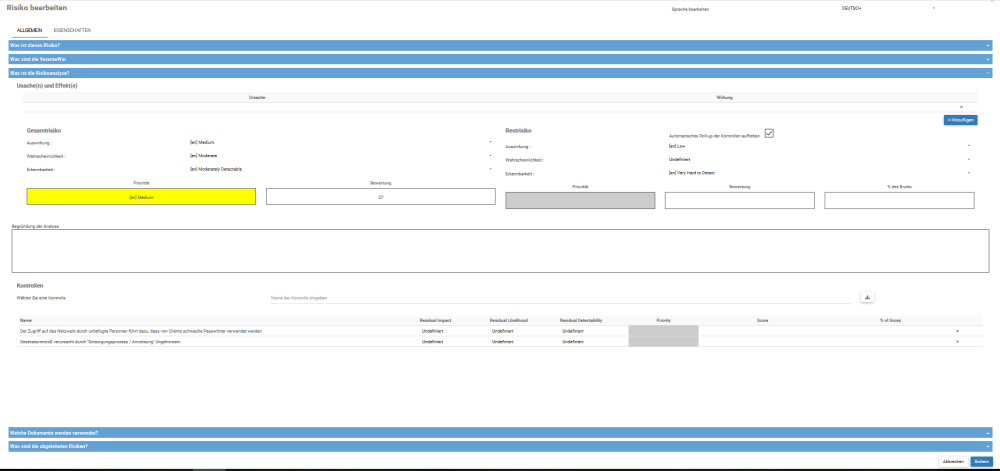The image size is (1000, 471).
Task: Click Sichern to save the risk
Action: (982, 461)
